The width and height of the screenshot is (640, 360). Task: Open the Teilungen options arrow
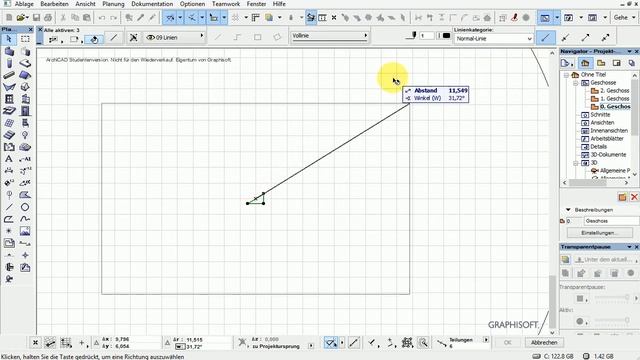pyautogui.click(x=486, y=340)
